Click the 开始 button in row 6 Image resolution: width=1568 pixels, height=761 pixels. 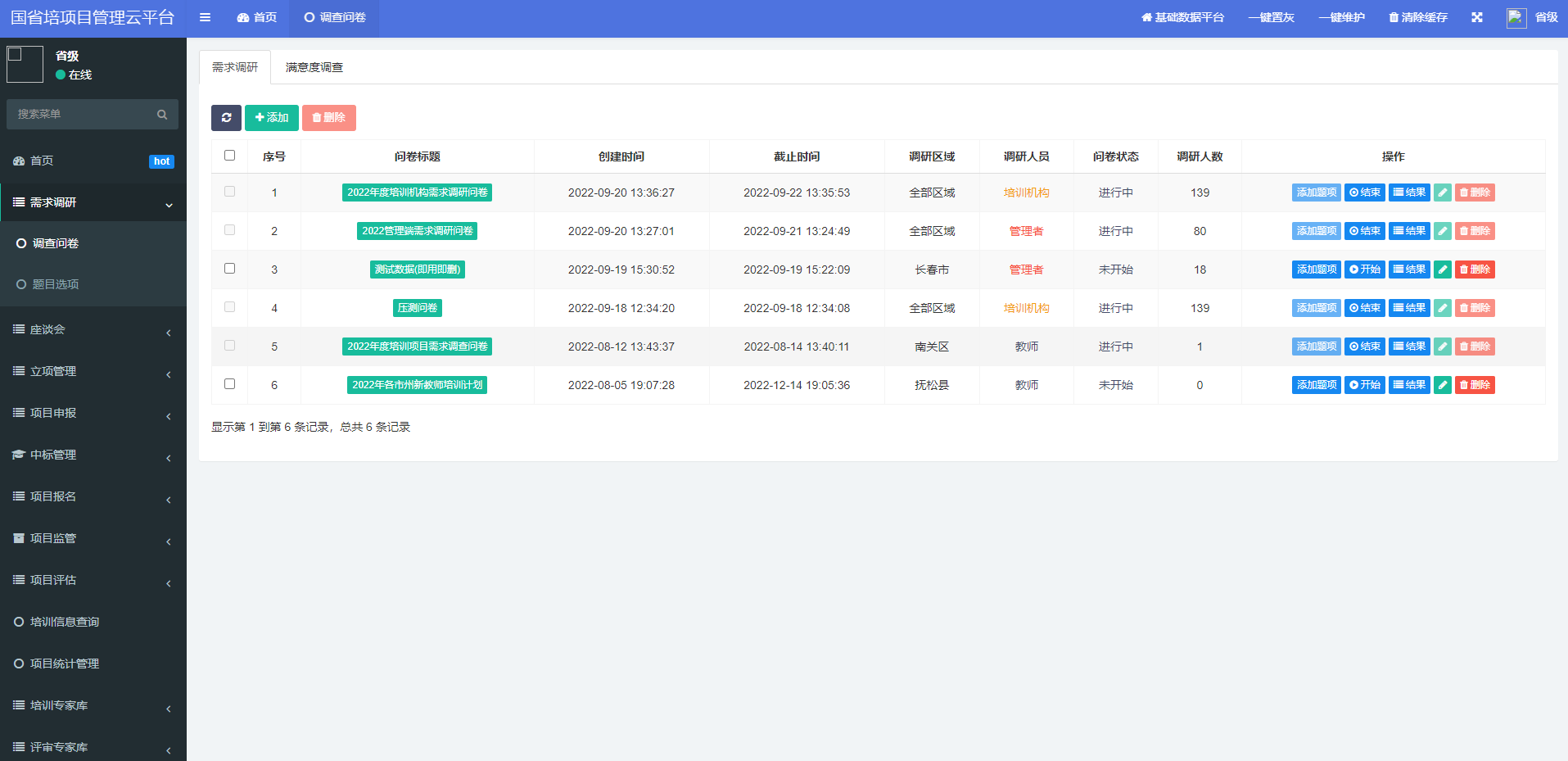[1364, 385]
